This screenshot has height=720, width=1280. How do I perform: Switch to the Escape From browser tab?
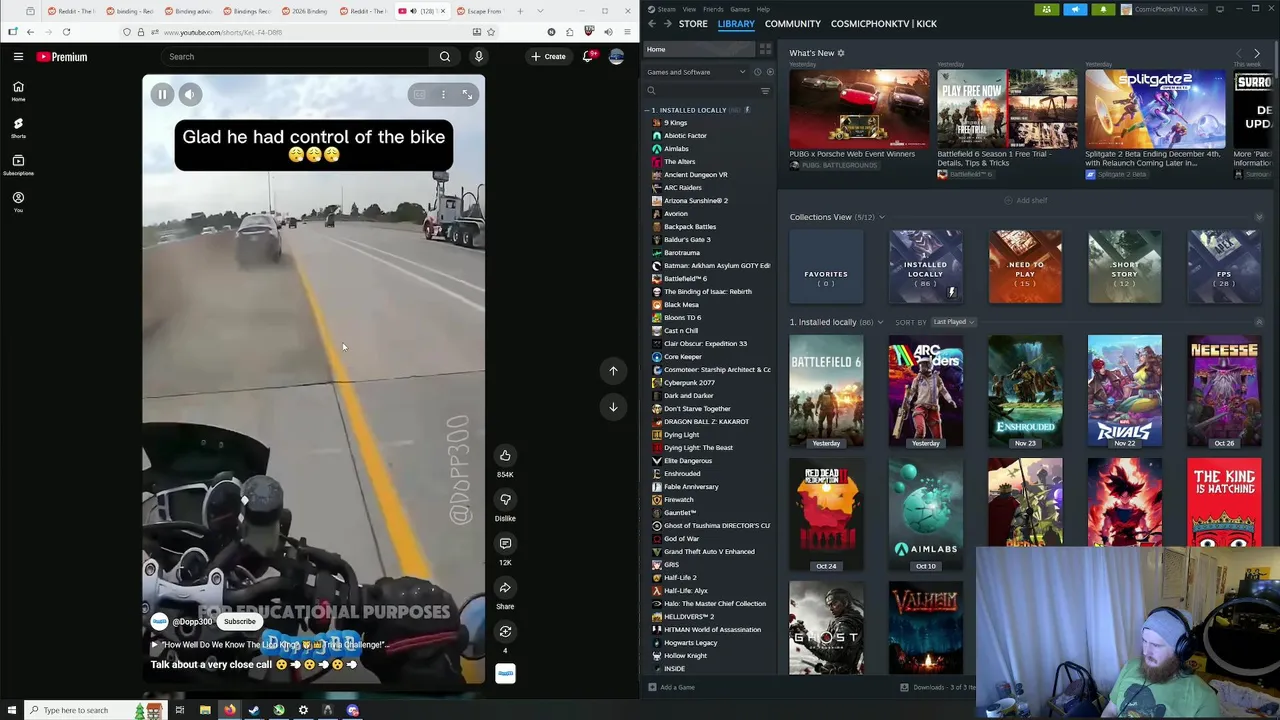tap(482, 11)
